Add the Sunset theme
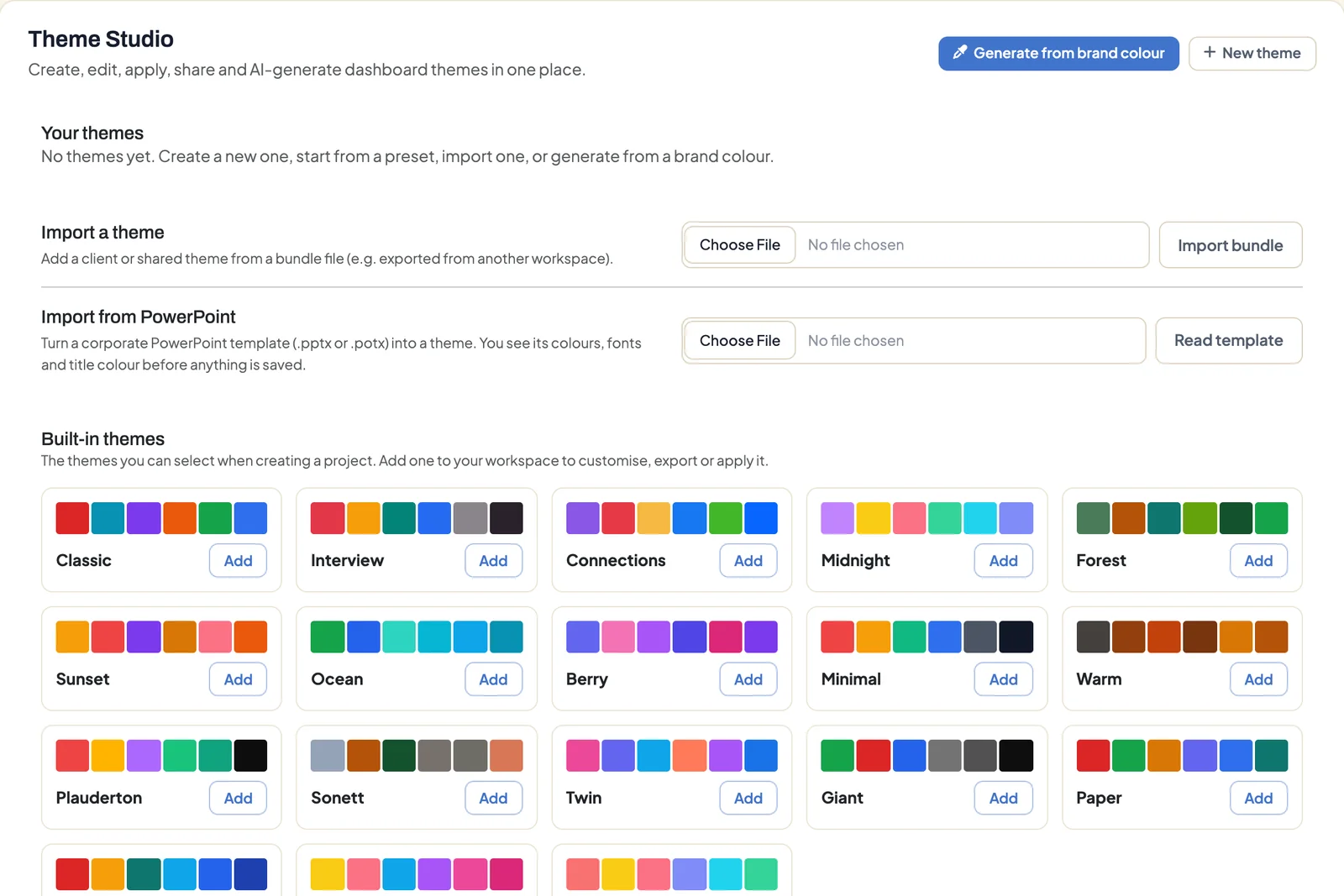This screenshot has width=1344, height=896. click(238, 679)
